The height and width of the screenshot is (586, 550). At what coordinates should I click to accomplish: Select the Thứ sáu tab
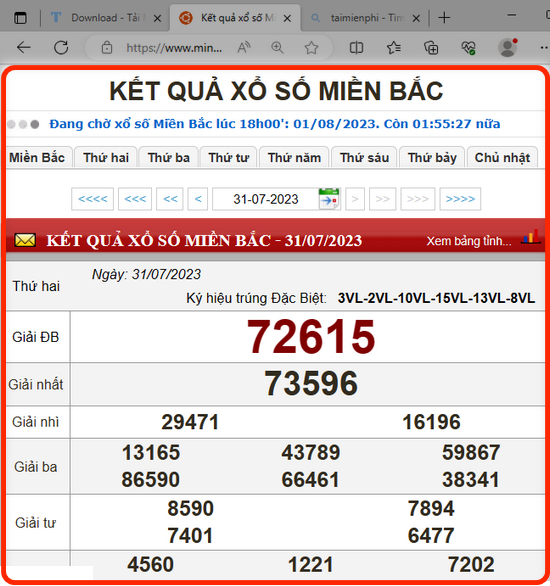(x=364, y=157)
